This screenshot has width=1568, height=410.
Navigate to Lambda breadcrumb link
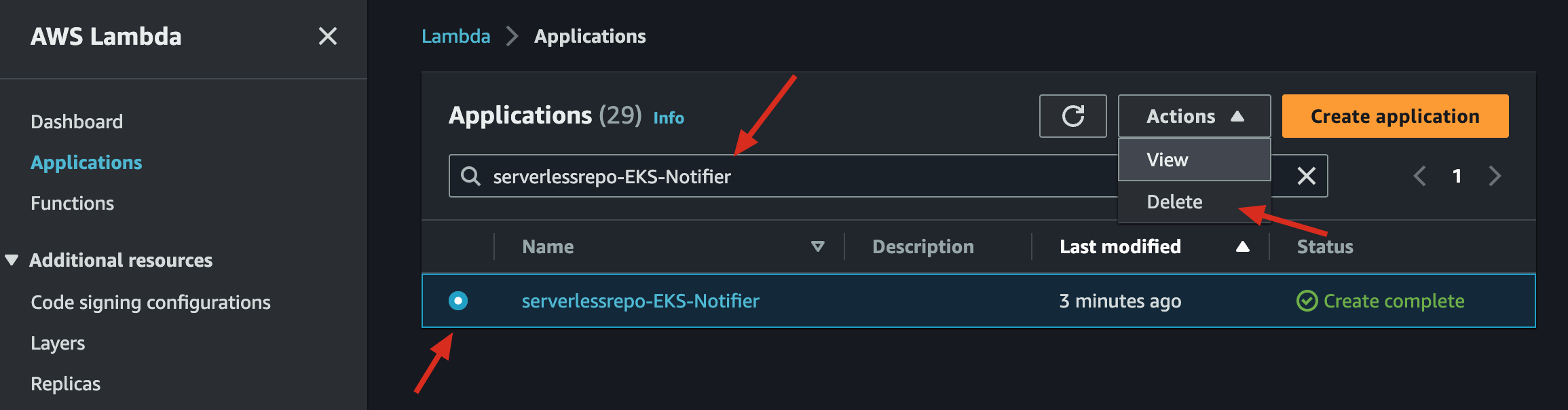point(455,36)
